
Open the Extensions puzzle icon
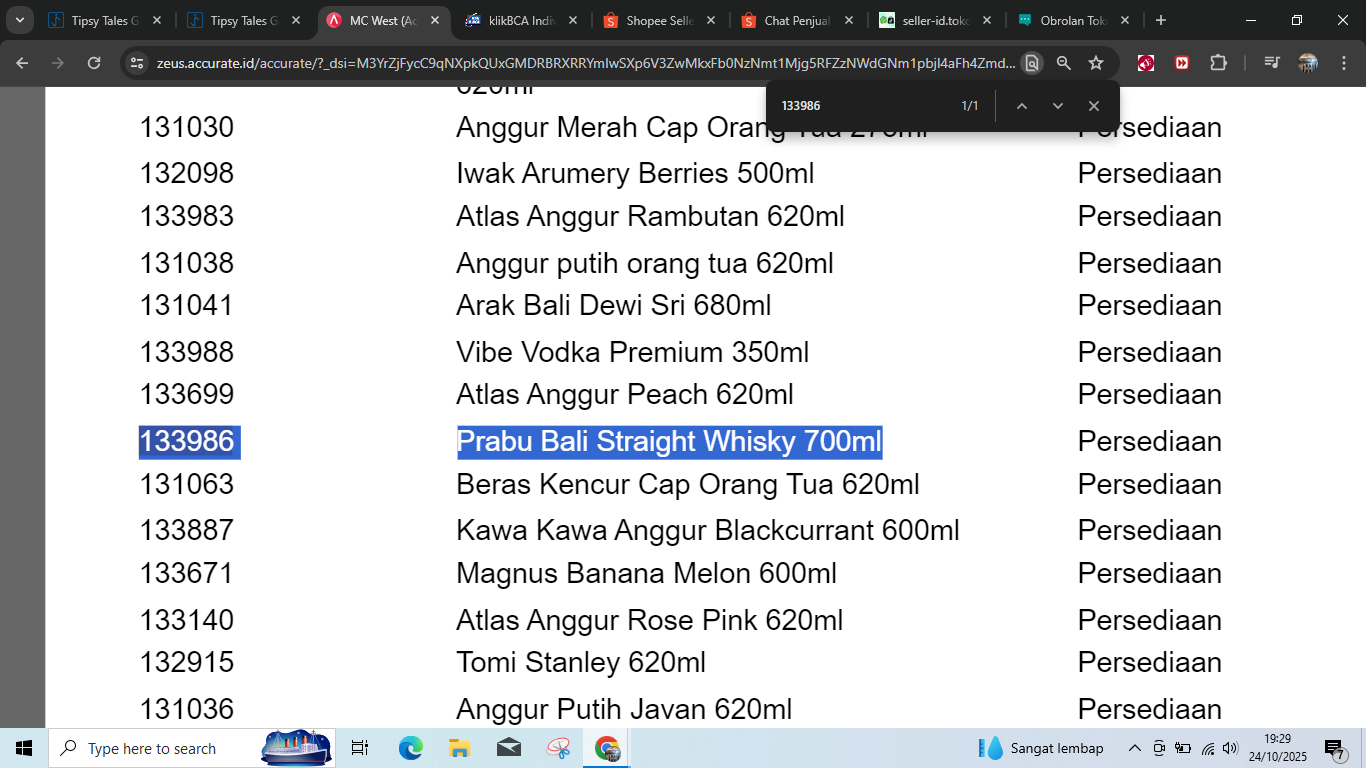(x=1218, y=63)
